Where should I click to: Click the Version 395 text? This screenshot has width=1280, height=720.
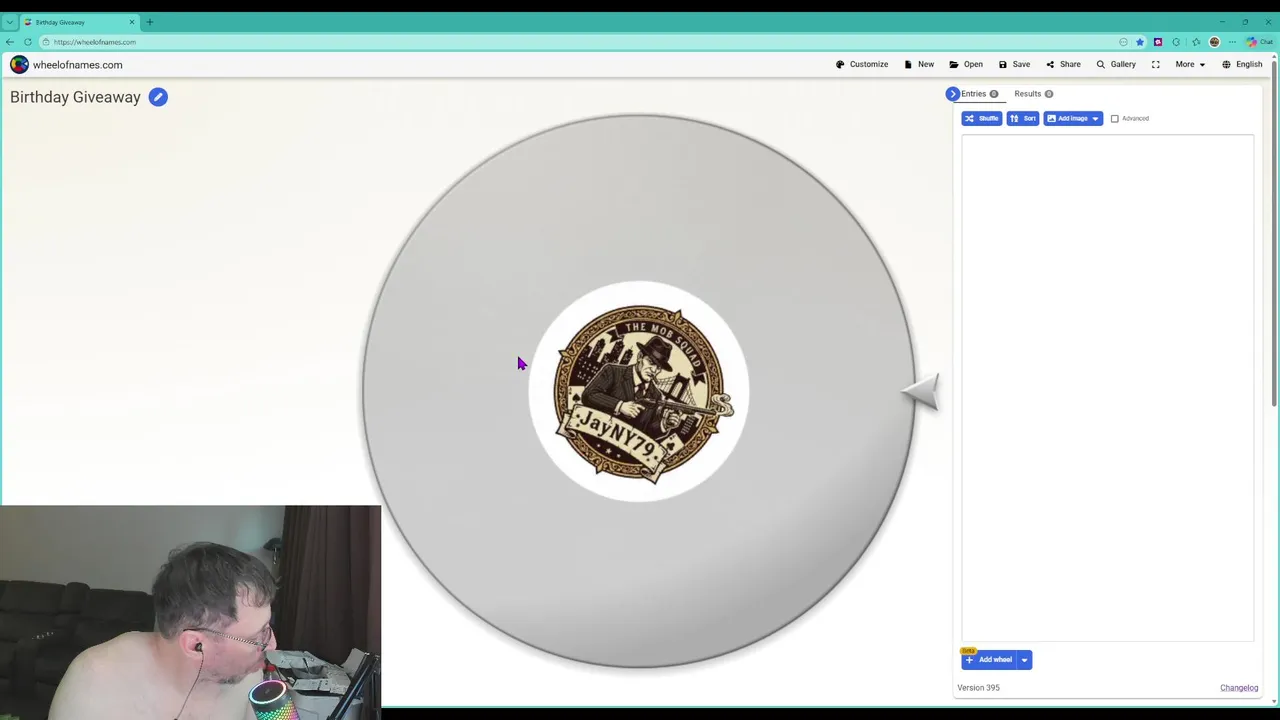click(978, 688)
